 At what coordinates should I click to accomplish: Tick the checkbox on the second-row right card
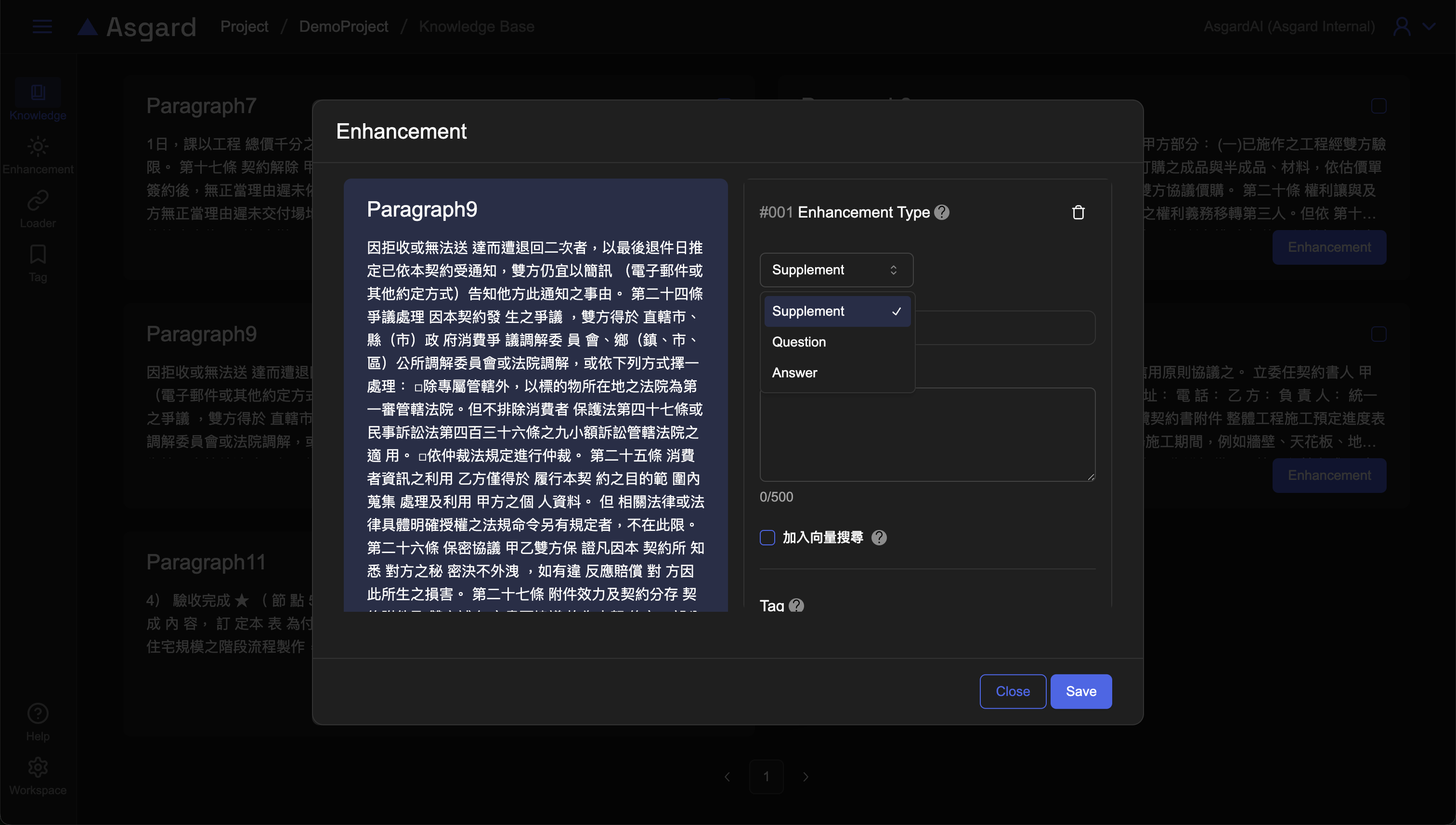[x=1378, y=335]
